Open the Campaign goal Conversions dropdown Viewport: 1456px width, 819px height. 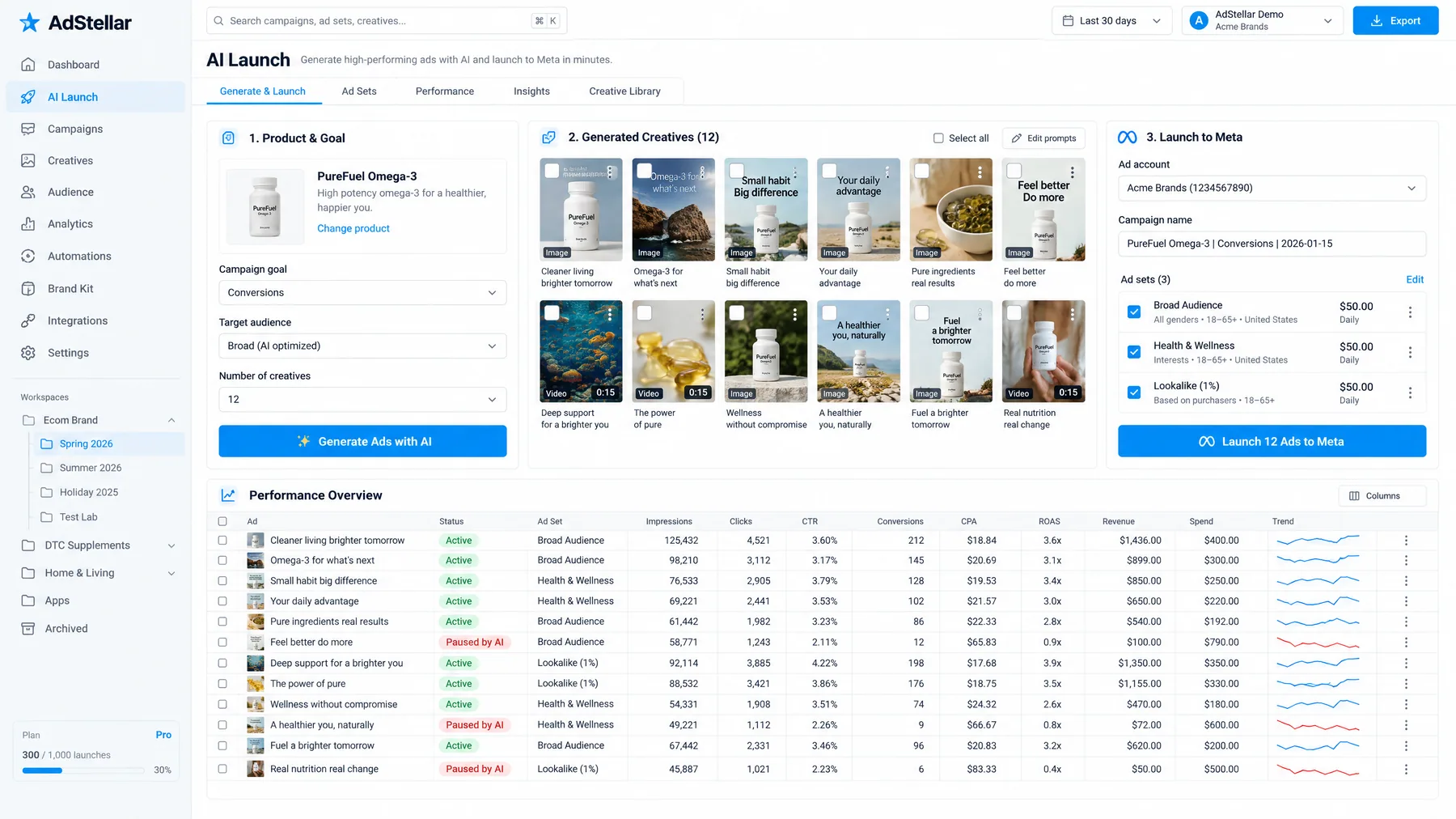click(362, 293)
